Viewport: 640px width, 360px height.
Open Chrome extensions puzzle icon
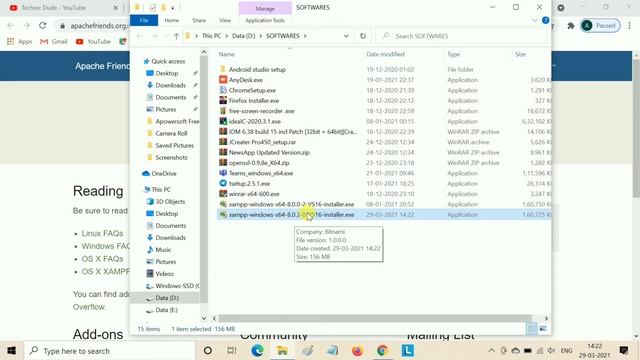571,26
